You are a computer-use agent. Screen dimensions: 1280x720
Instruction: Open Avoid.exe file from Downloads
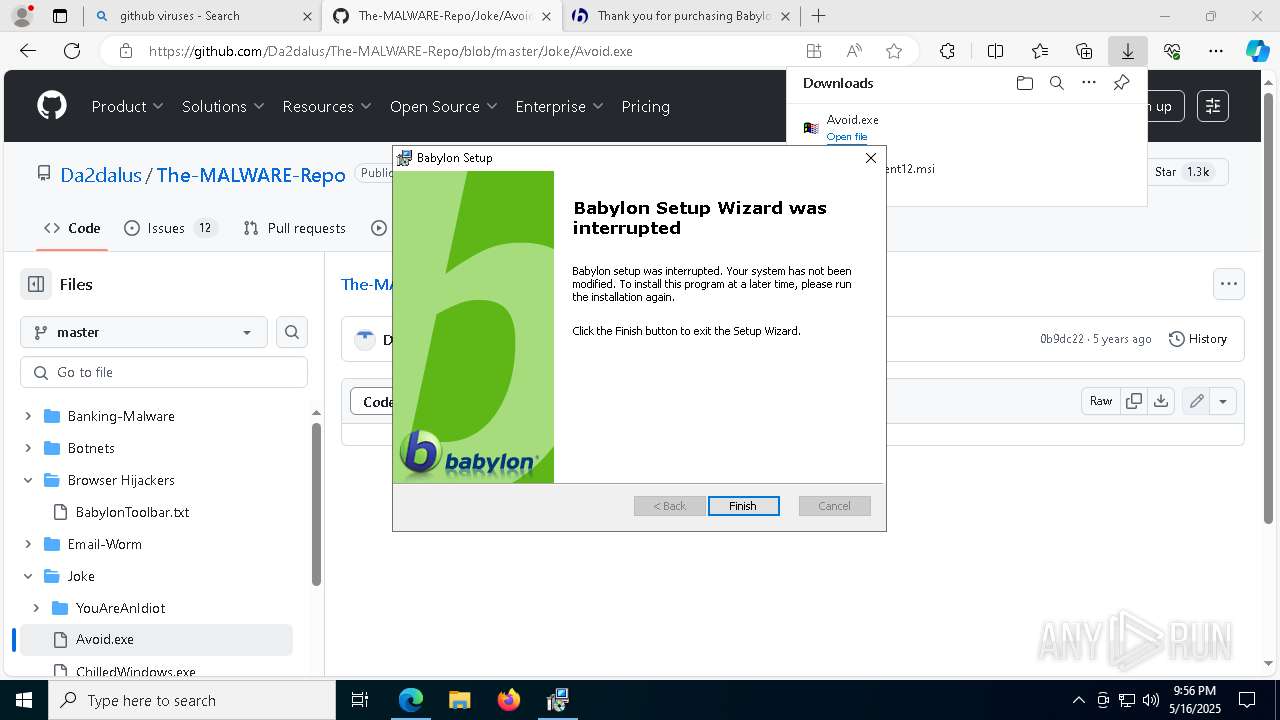coord(847,137)
